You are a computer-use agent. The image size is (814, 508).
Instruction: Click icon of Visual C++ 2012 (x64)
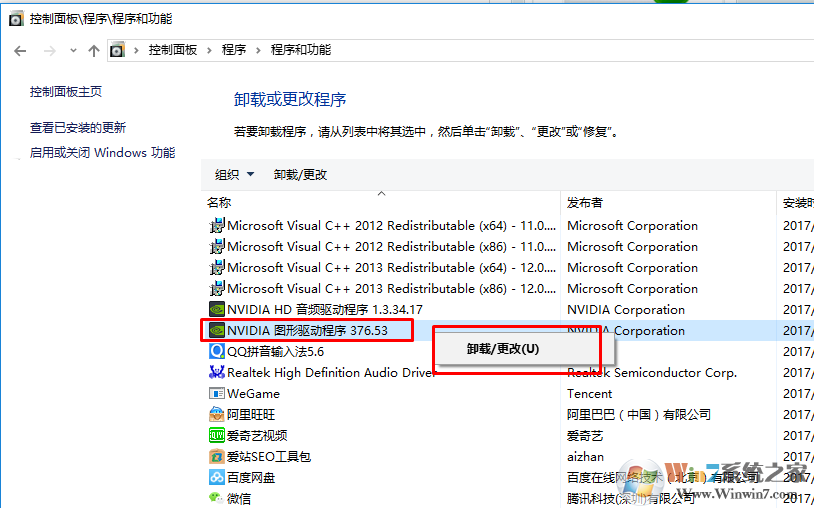(217, 226)
